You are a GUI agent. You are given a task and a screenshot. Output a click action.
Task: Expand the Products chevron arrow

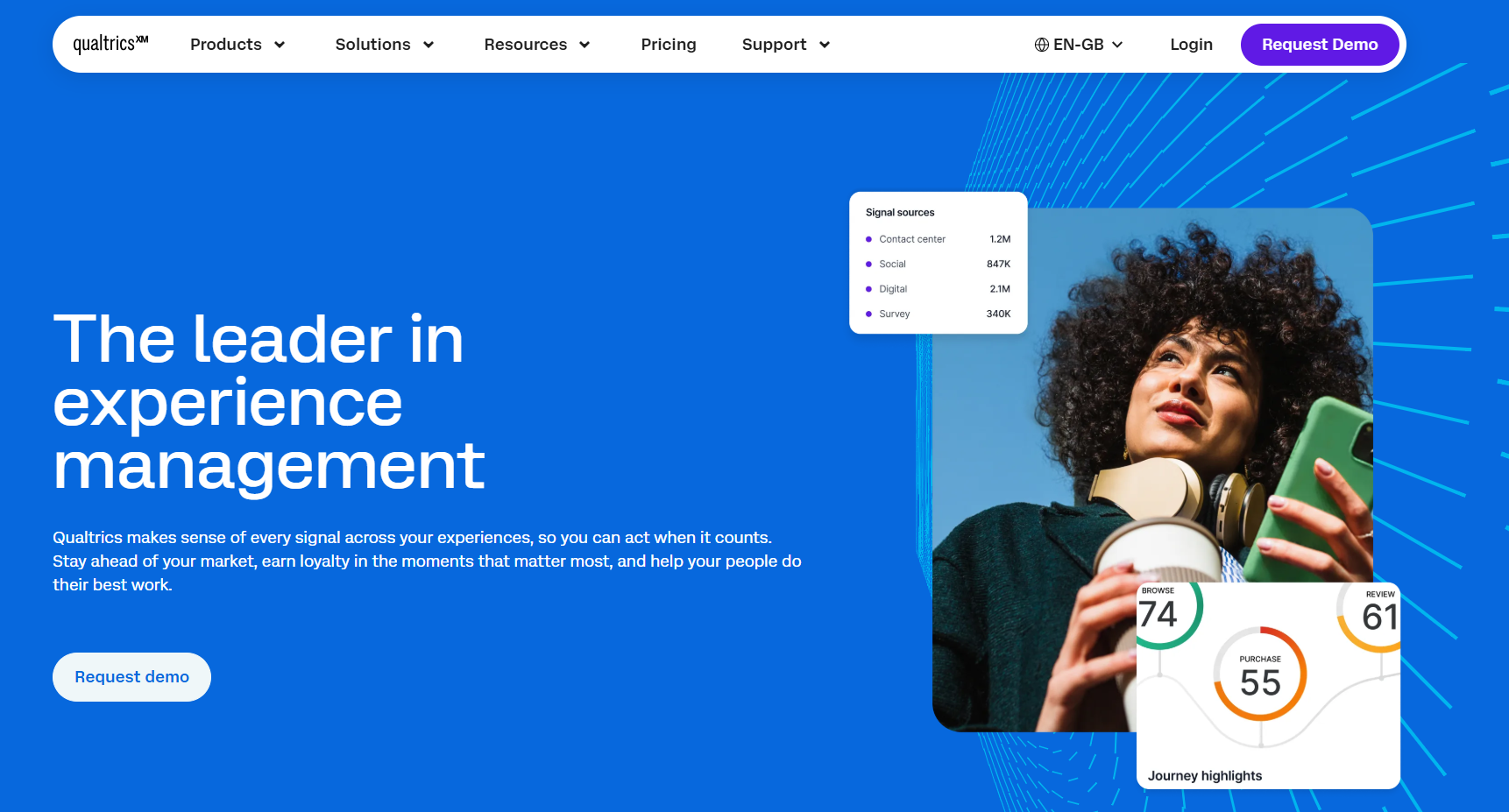pyautogui.click(x=280, y=45)
